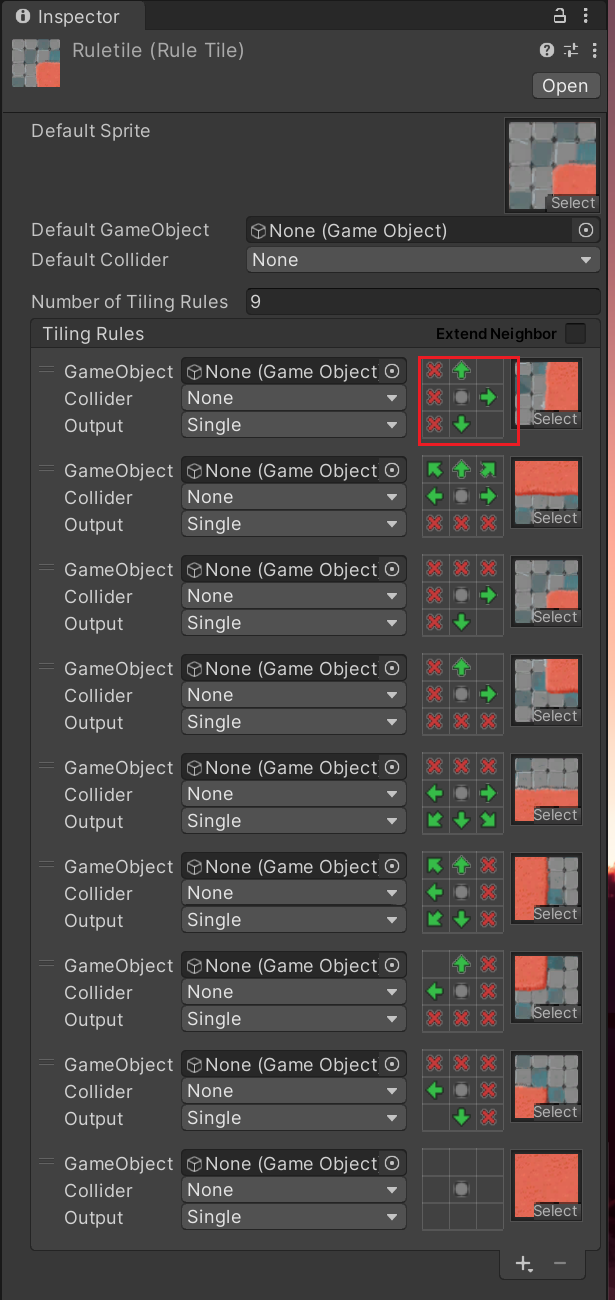This screenshot has width=615, height=1300.
Task: Click the top-left red X in the second rule grid
Action: 434,469
